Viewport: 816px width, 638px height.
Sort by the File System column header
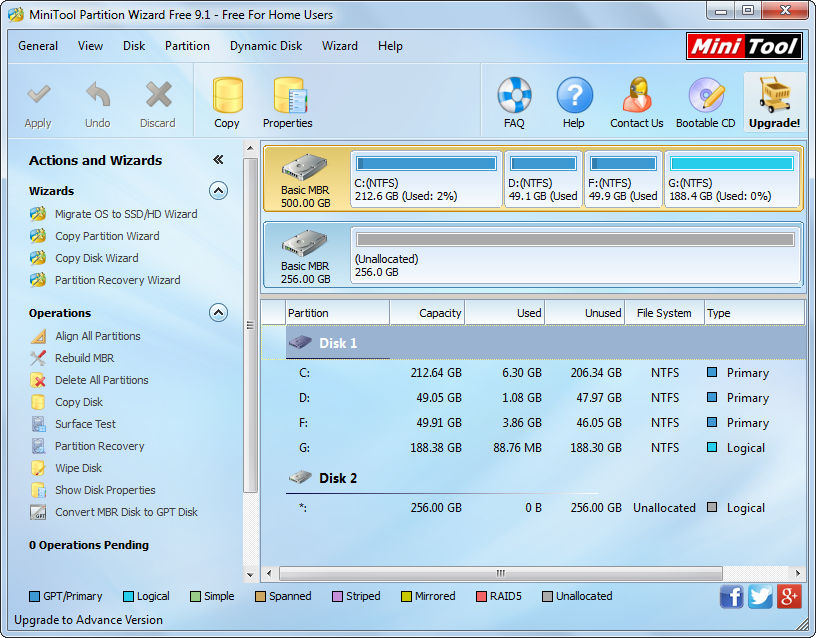[665, 313]
